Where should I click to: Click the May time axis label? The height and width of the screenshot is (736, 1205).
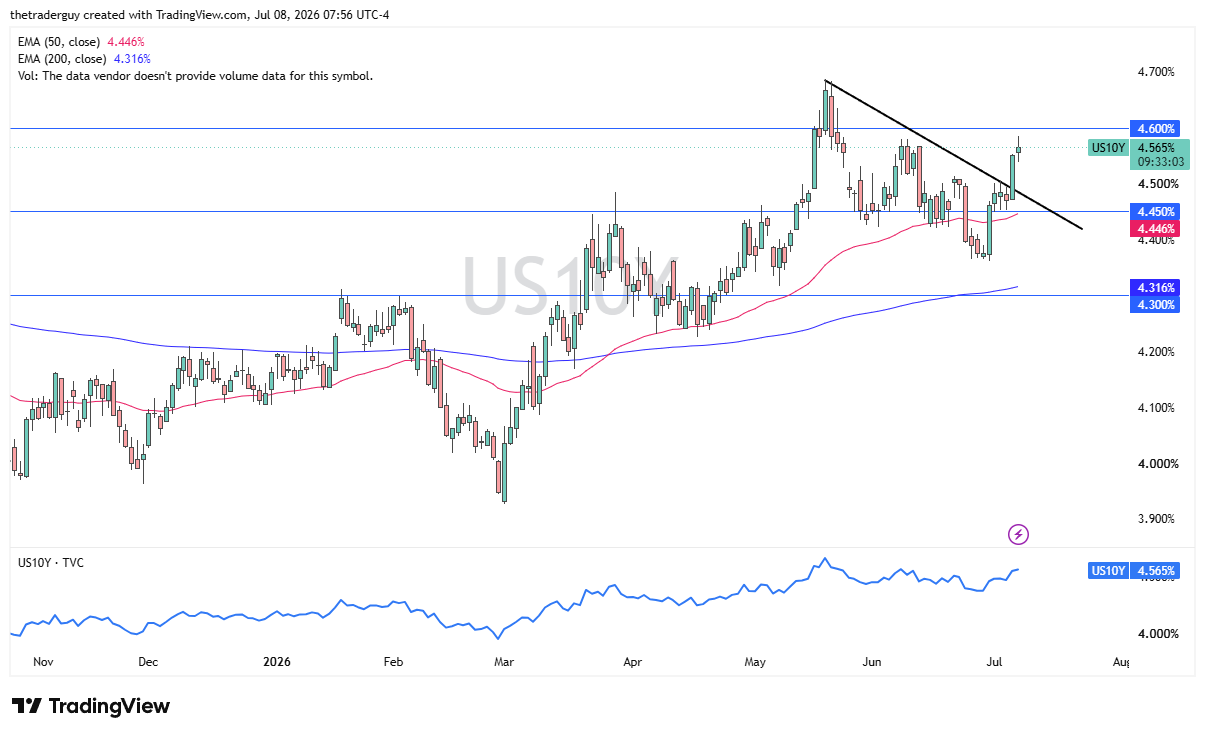point(755,662)
